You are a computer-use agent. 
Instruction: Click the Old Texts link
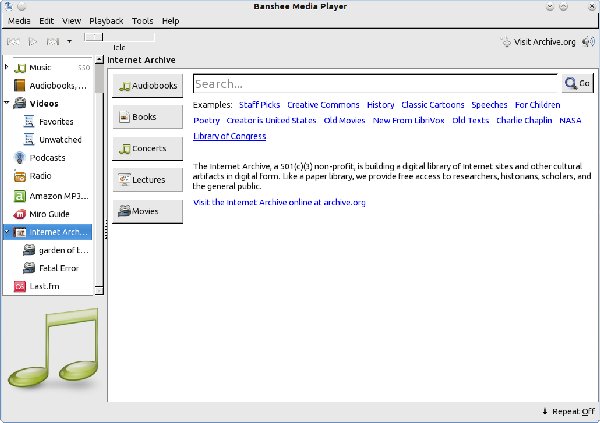471,121
